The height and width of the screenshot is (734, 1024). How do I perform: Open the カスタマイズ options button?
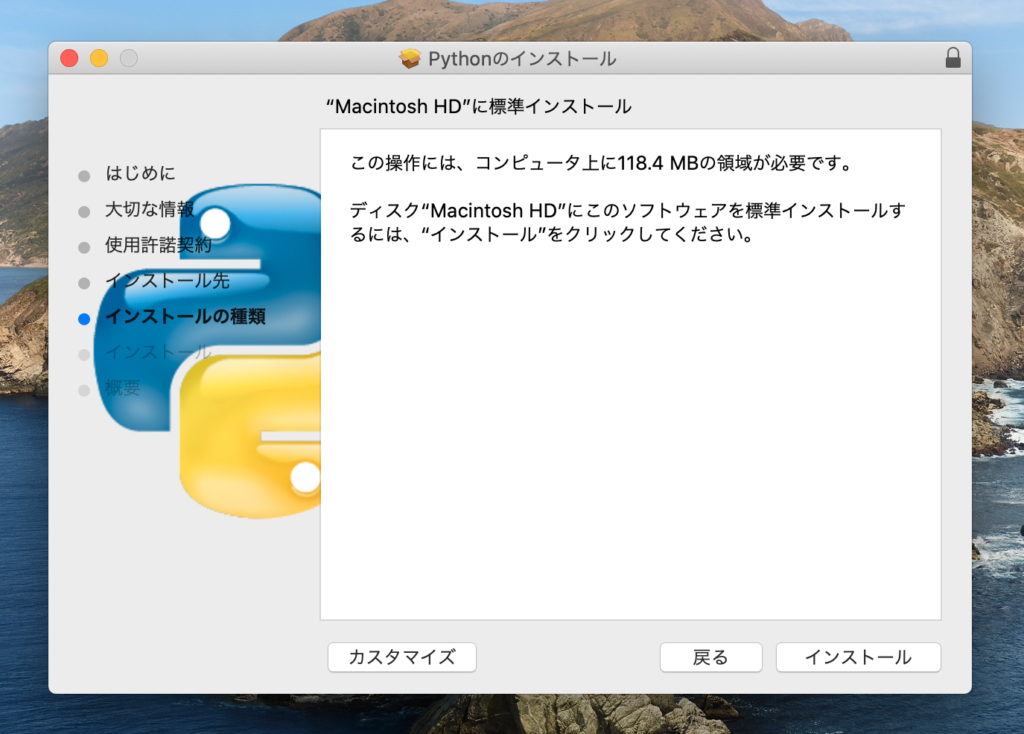(x=402, y=657)
